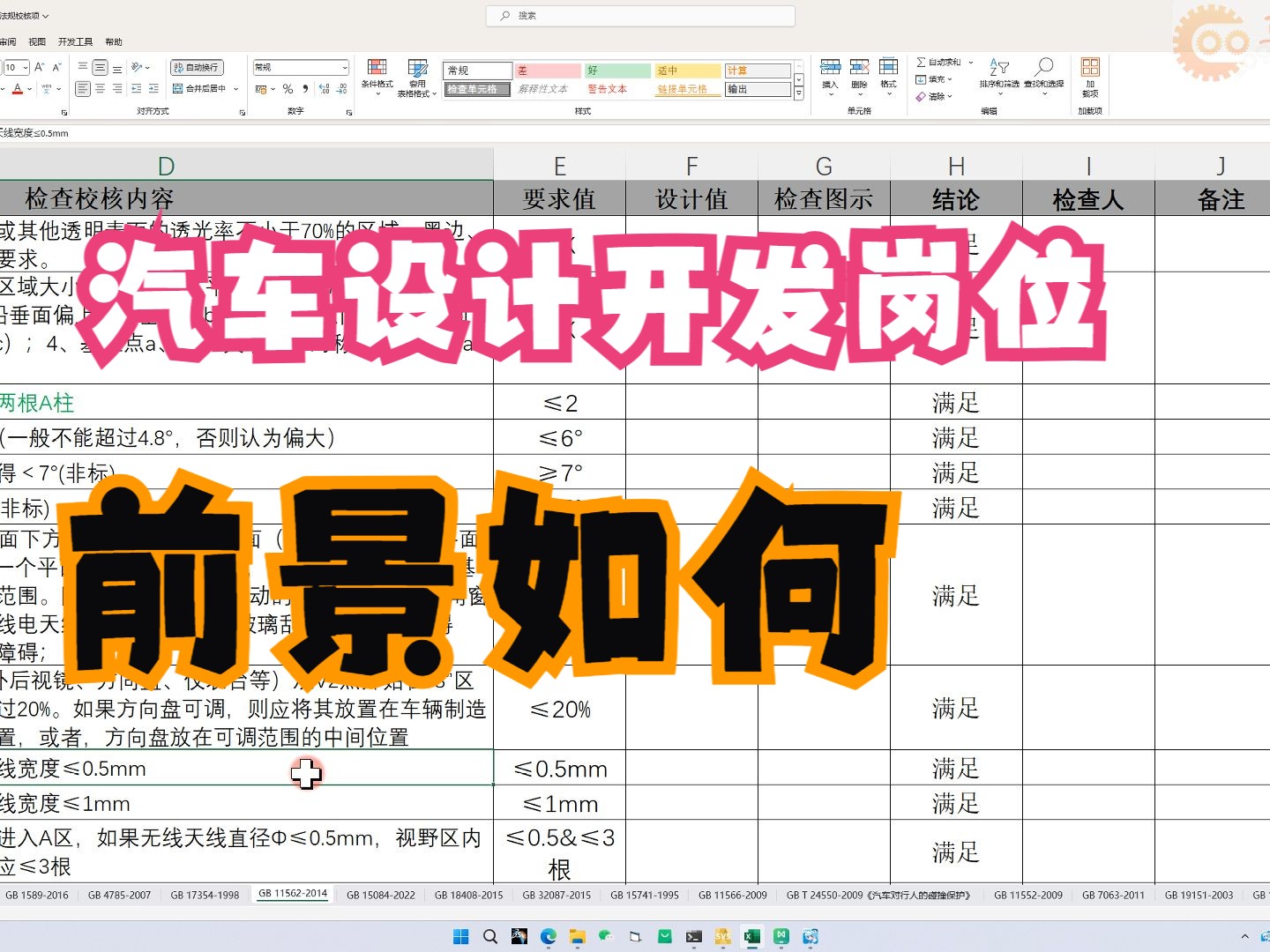Apply comma style format

click(305, 89)
